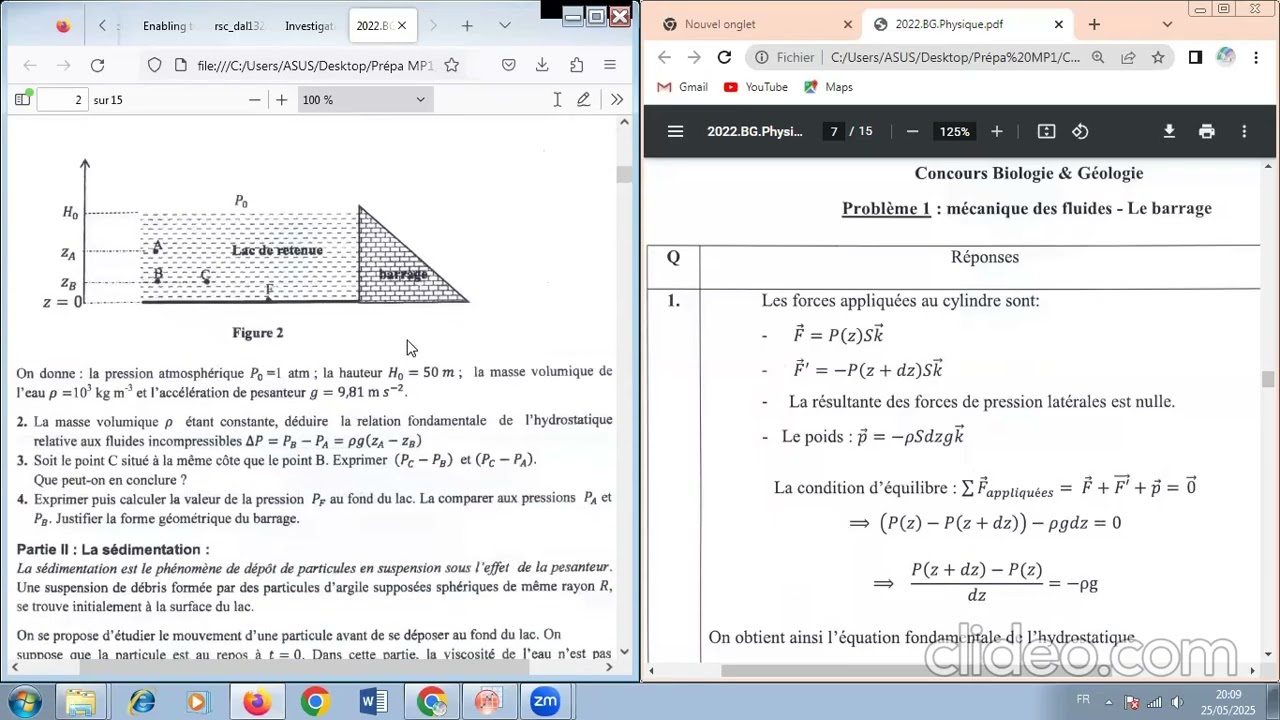Screen dimensions: 1280x720
Task: Open Pocket save icon in Firefox
Action: [509, 65]
